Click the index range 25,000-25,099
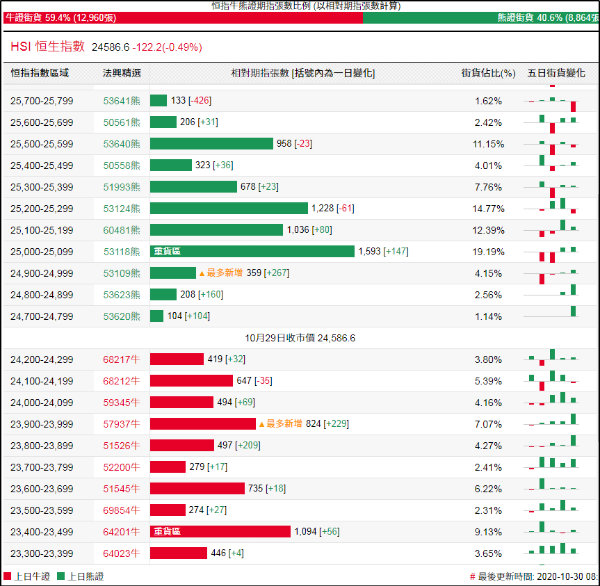The height and width of the screenshot is (586, 600). (42, 251)
